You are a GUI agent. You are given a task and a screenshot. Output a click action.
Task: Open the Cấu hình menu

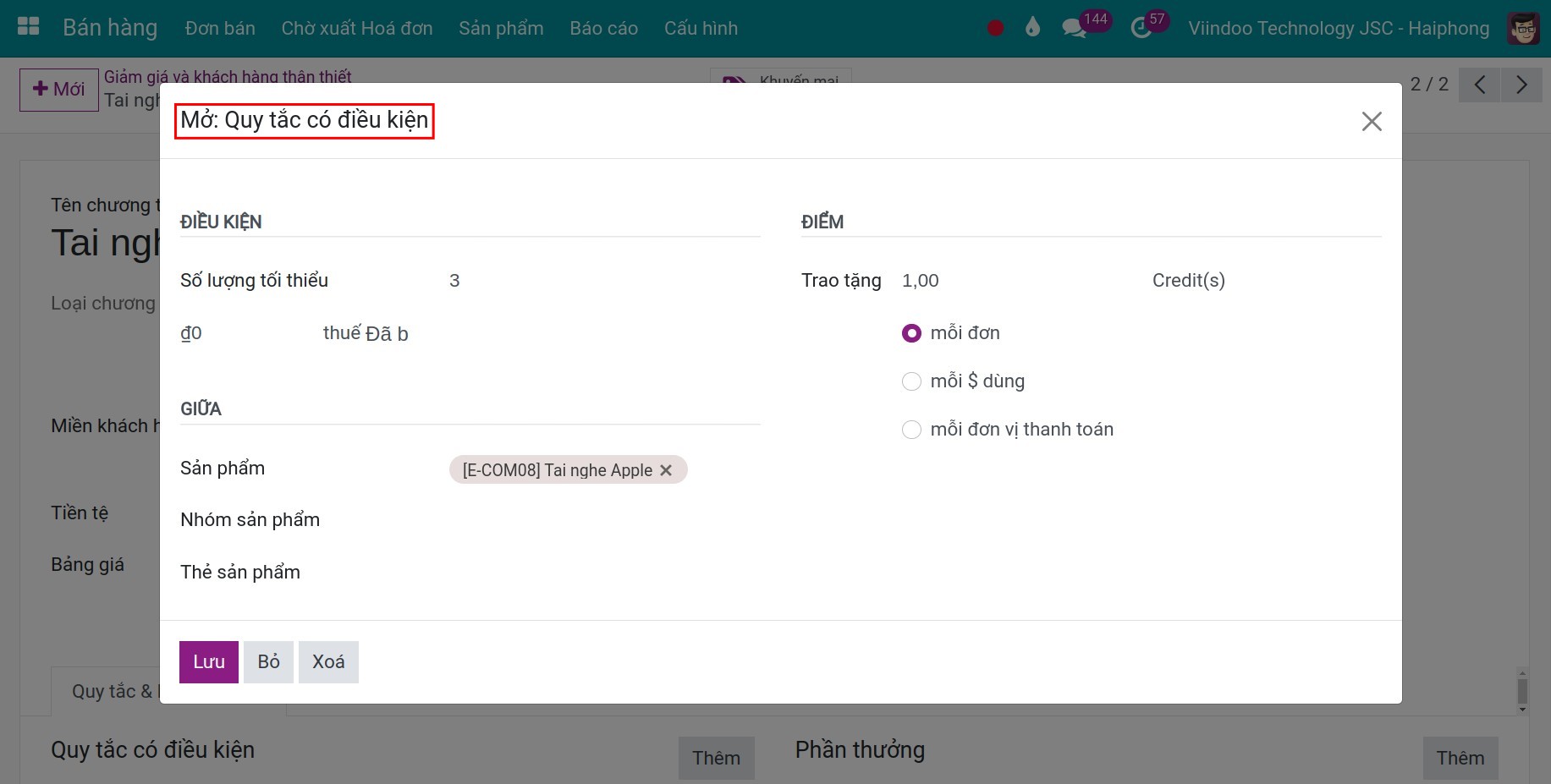[x=701, y=28]
